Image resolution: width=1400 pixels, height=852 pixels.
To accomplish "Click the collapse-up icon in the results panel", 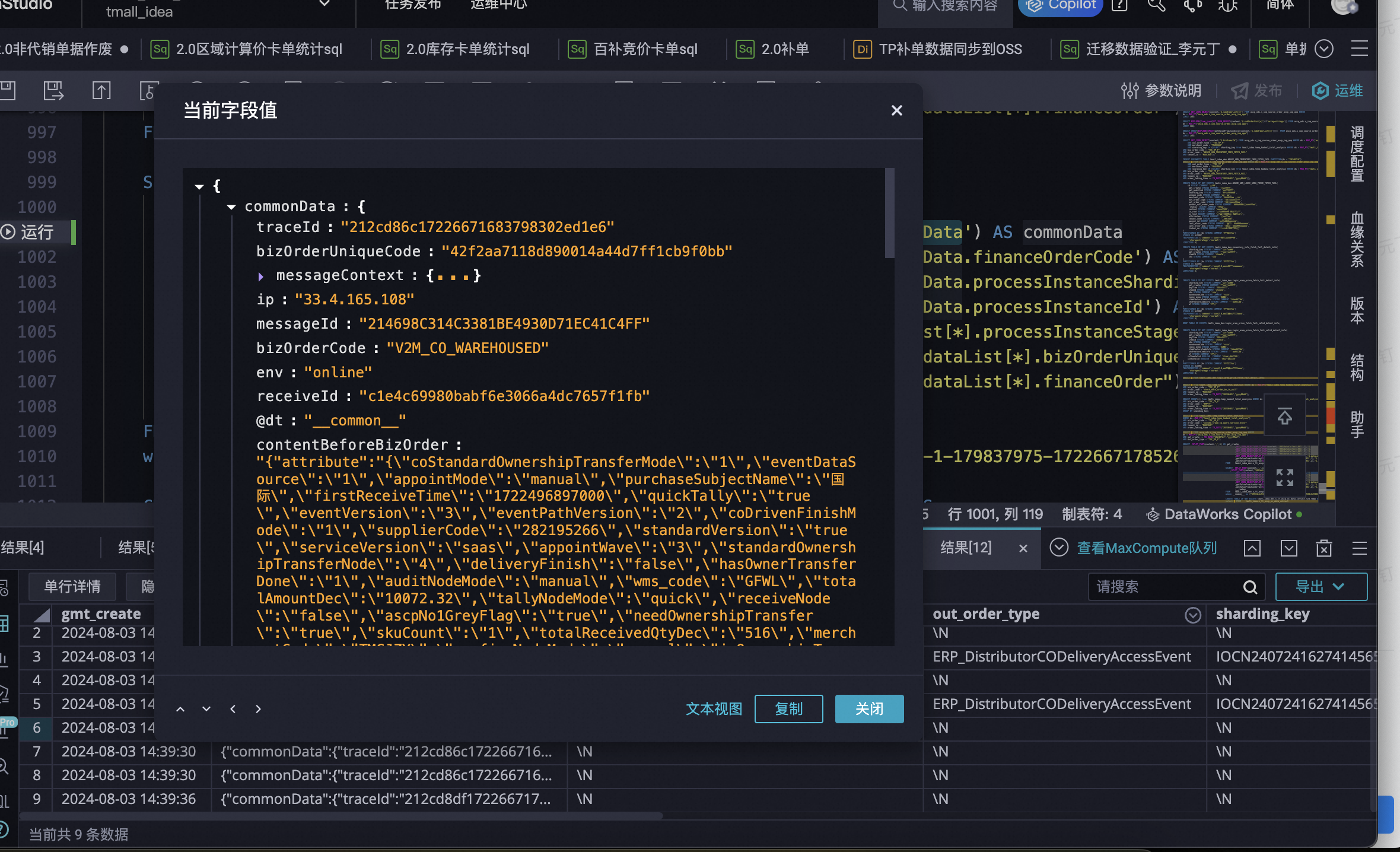I will tap(1252, 548).
